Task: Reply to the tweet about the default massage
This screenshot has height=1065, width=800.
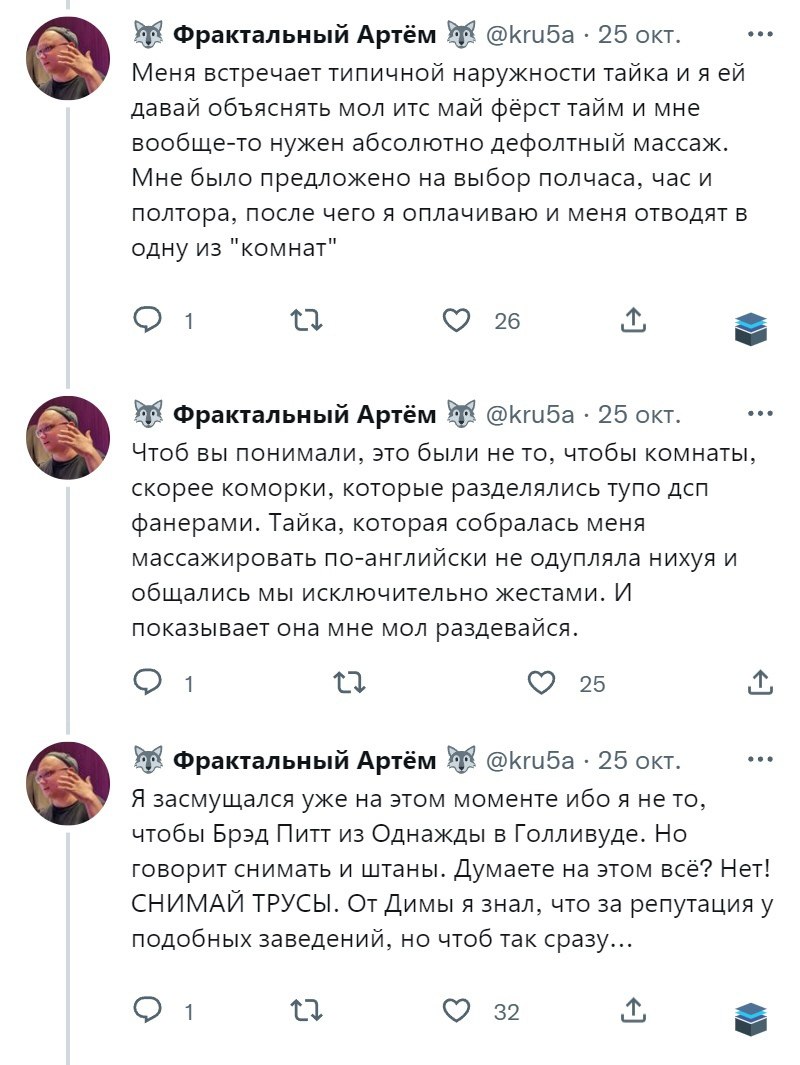Action: 148,320
